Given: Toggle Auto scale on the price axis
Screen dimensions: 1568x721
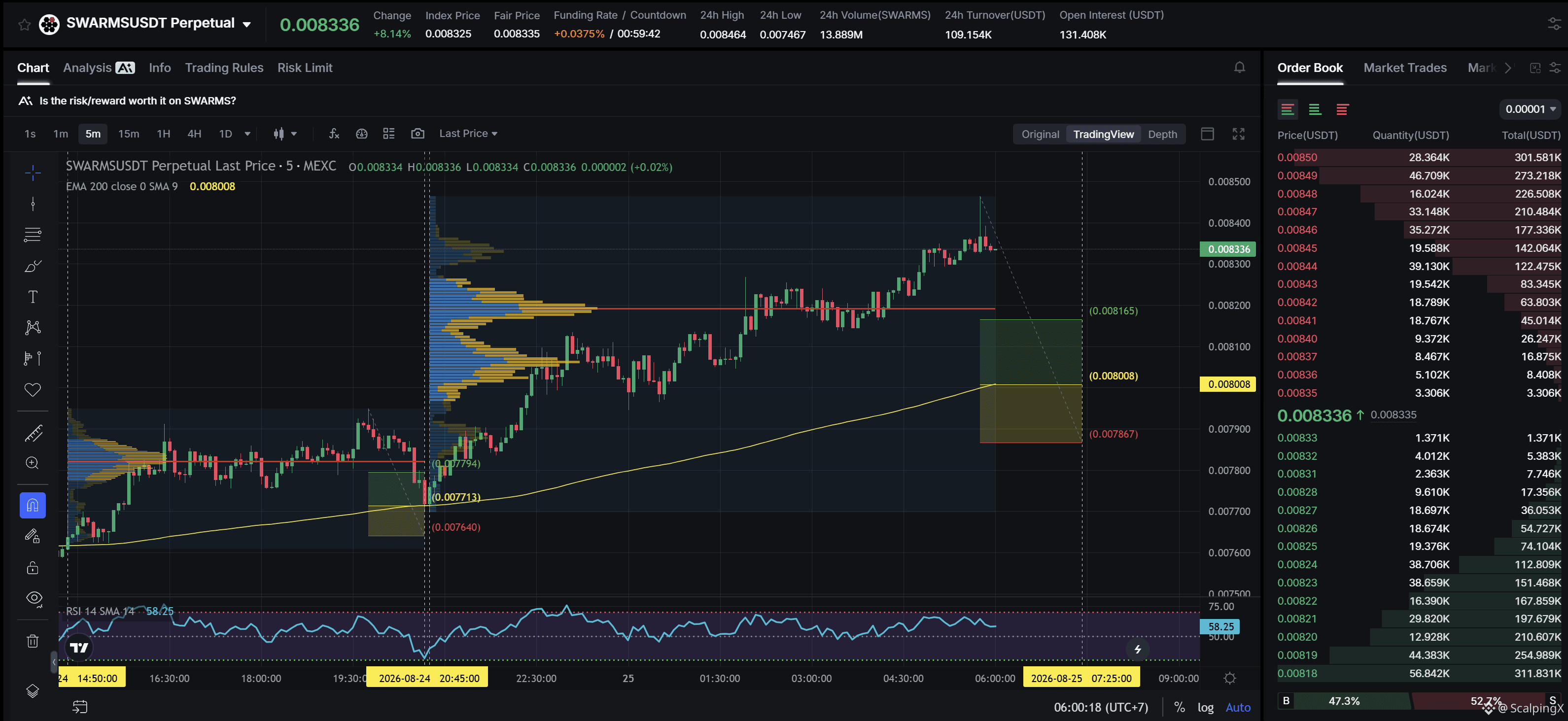Looking at the screenshot, I should pos(1238,708).
